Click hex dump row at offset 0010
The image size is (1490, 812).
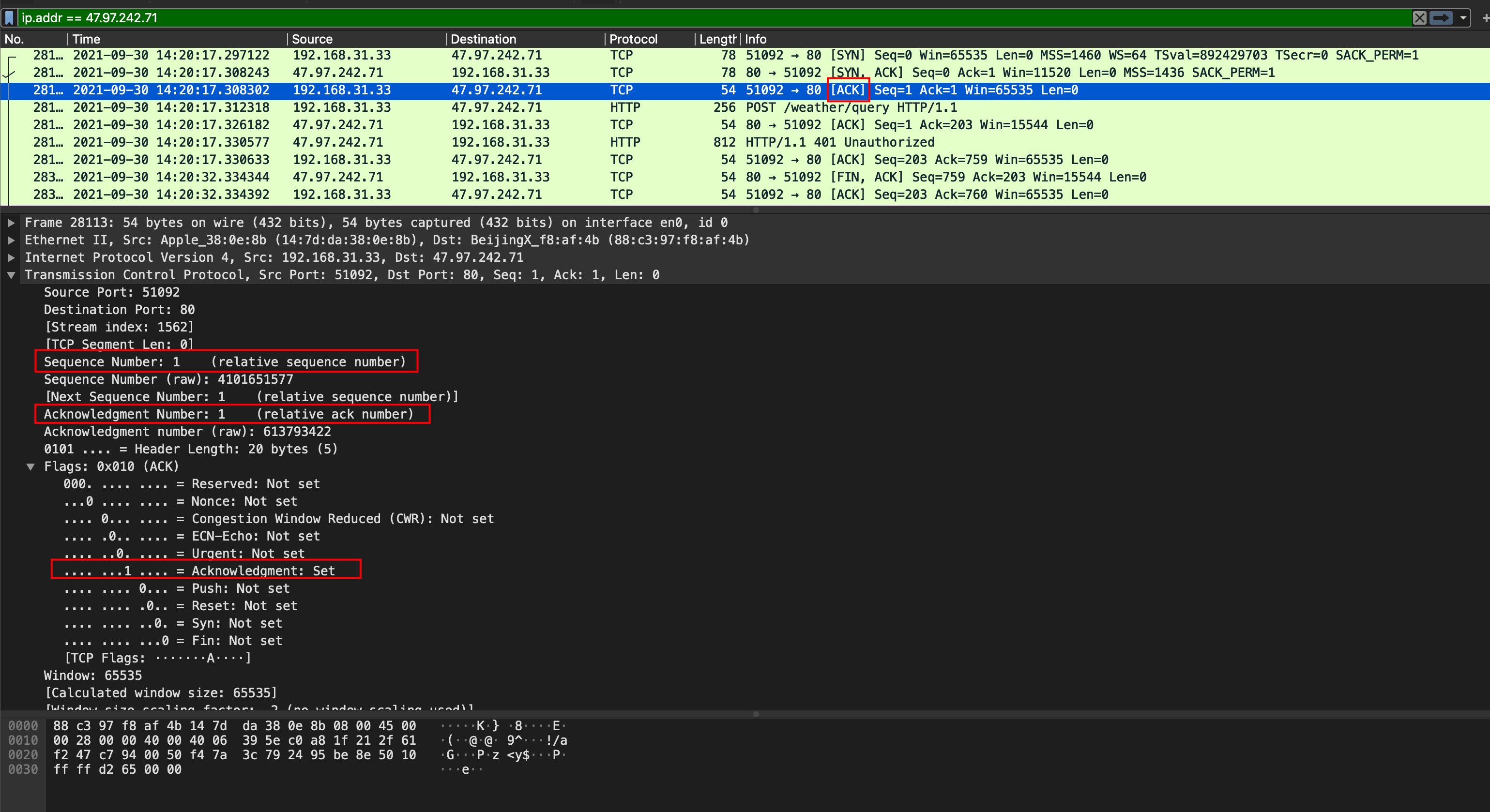(234, 740)
